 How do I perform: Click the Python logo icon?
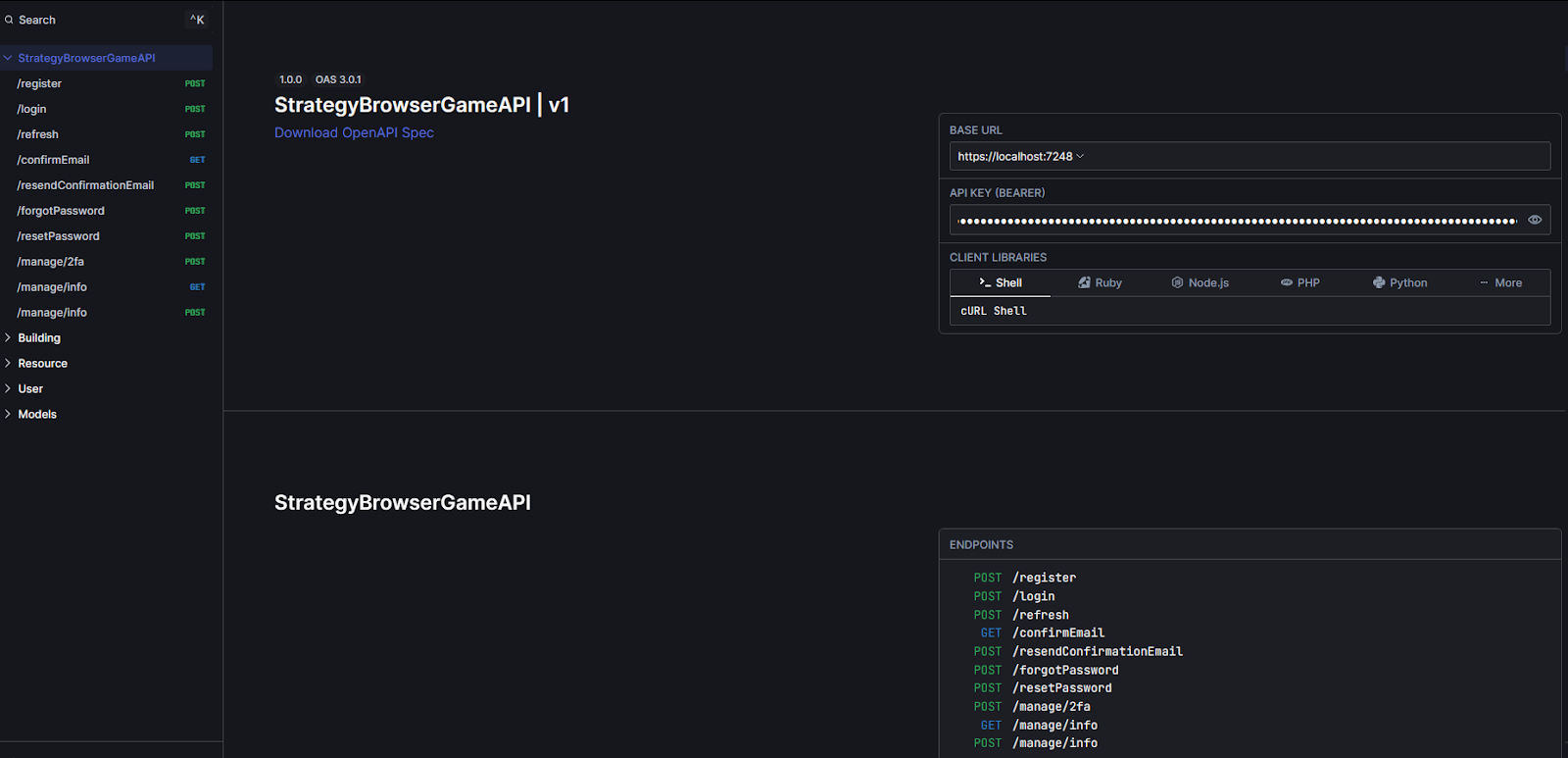tap(1379, 282)
